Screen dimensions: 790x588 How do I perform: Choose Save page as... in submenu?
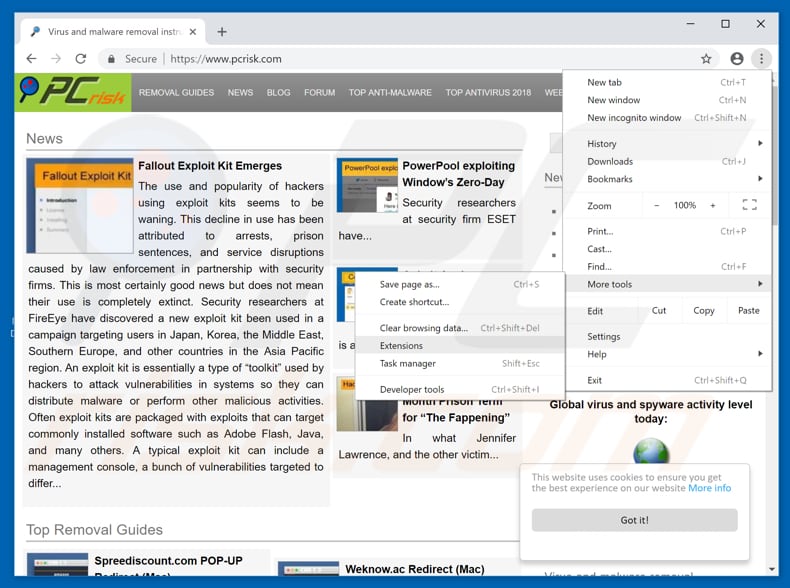[459, 284]
